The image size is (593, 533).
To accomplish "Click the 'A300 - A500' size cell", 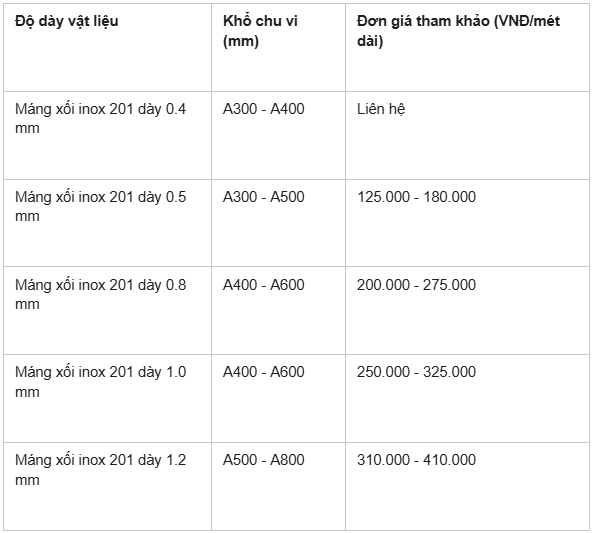I will point(278,223).
